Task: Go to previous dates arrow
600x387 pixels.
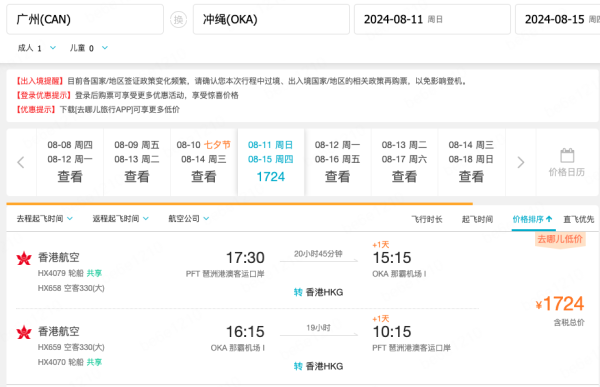Action: [x=21, y=162]
